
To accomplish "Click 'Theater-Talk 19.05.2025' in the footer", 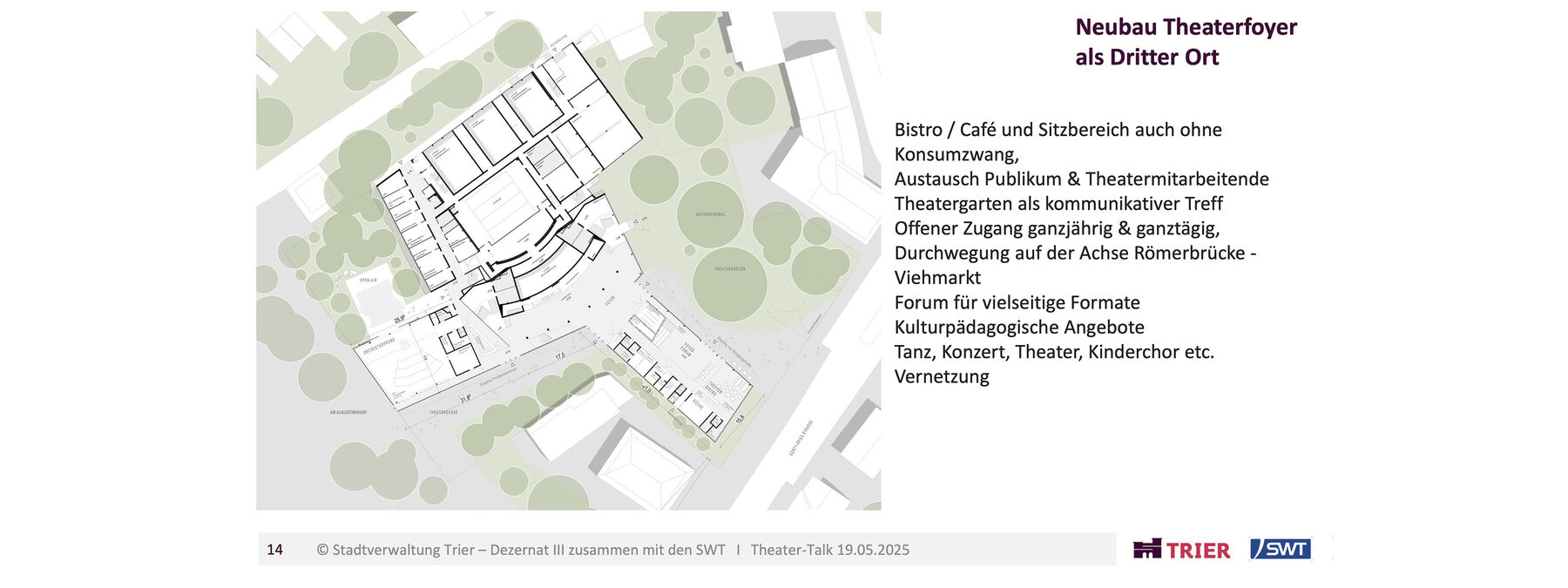I will (829, 550).
